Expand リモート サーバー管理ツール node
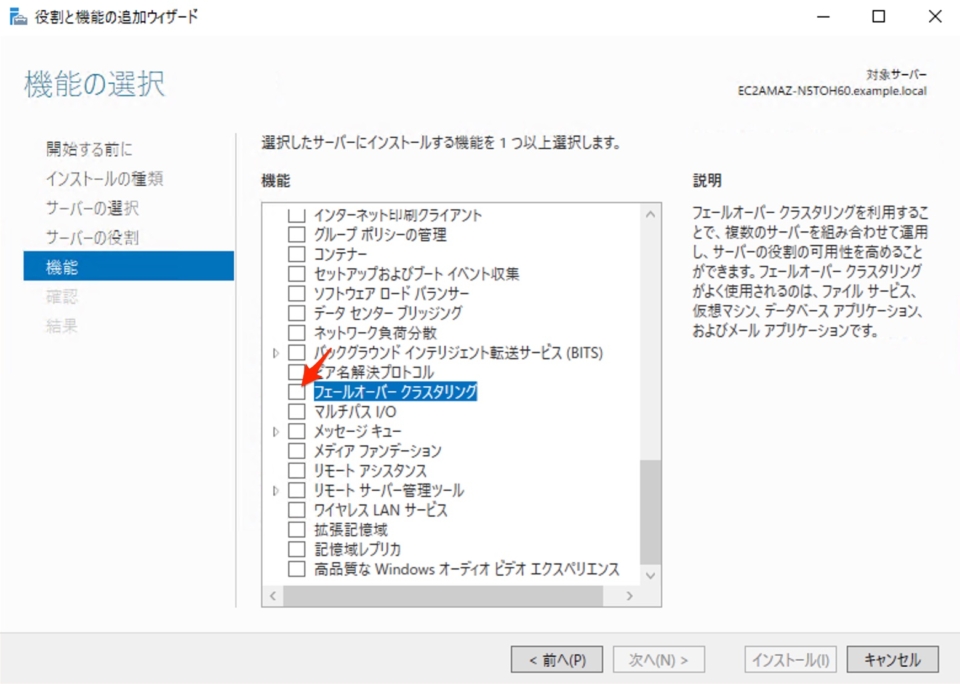This screenshot has height=684, width=960. pos(276,491)
